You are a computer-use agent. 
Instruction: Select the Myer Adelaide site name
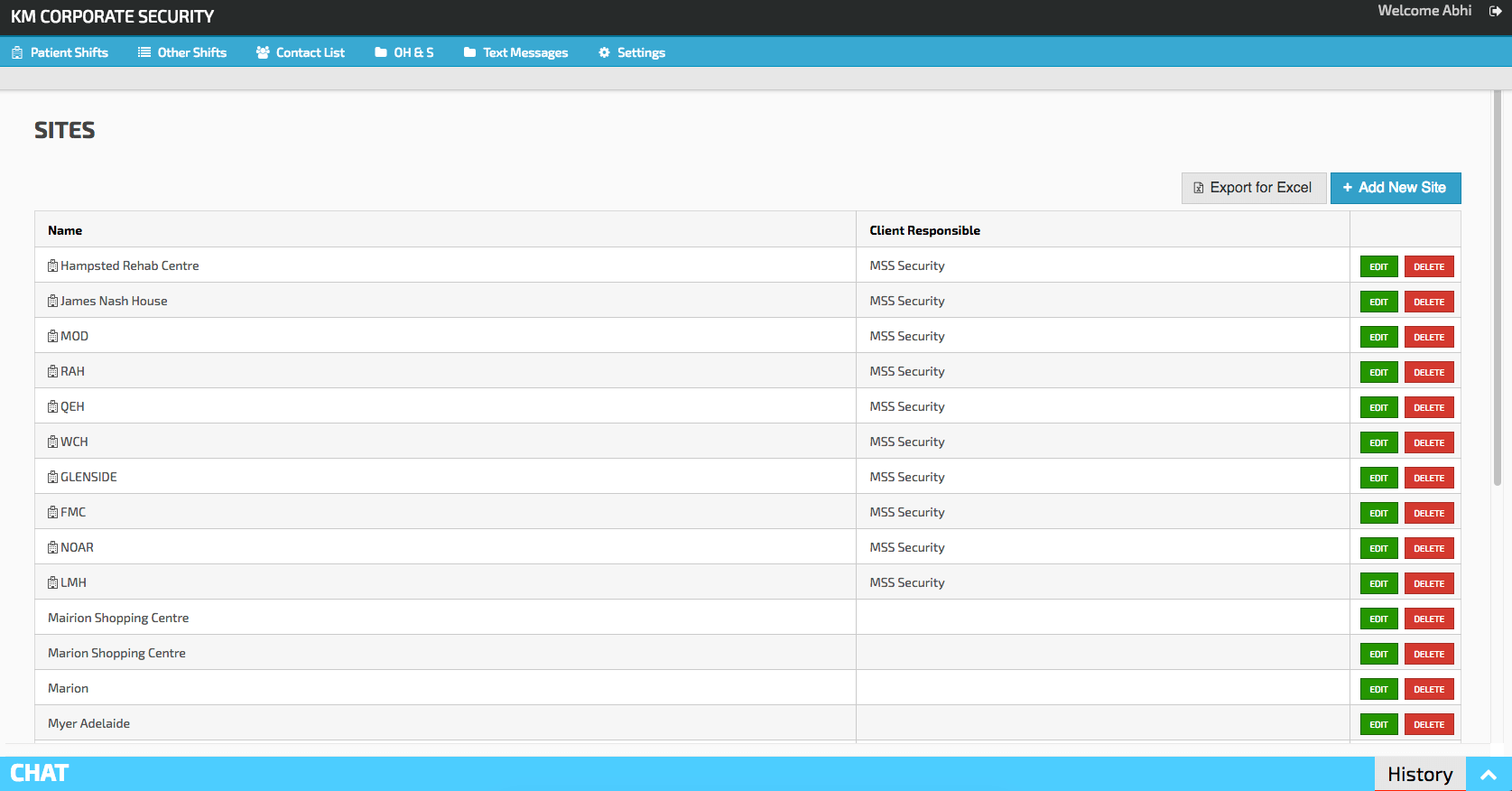88,723
